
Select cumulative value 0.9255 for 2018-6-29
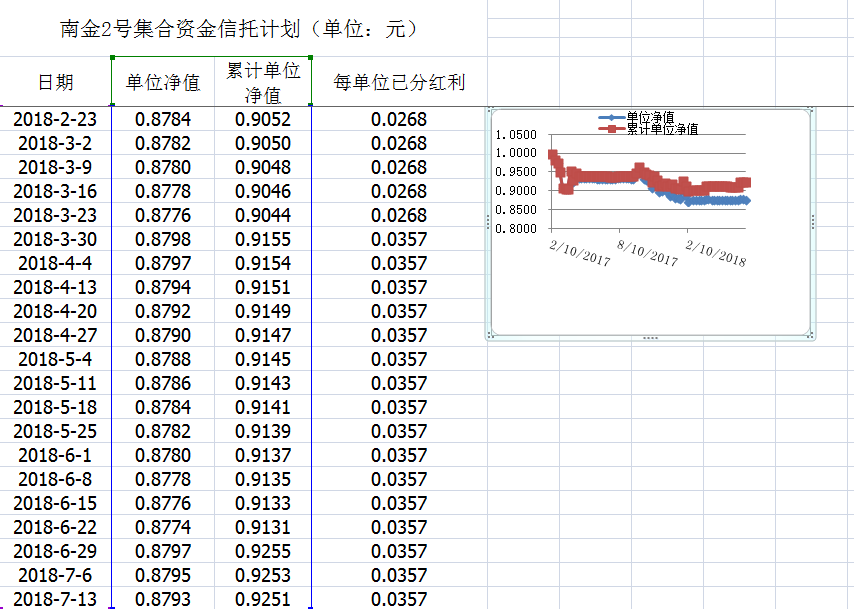tap(263, 552)
